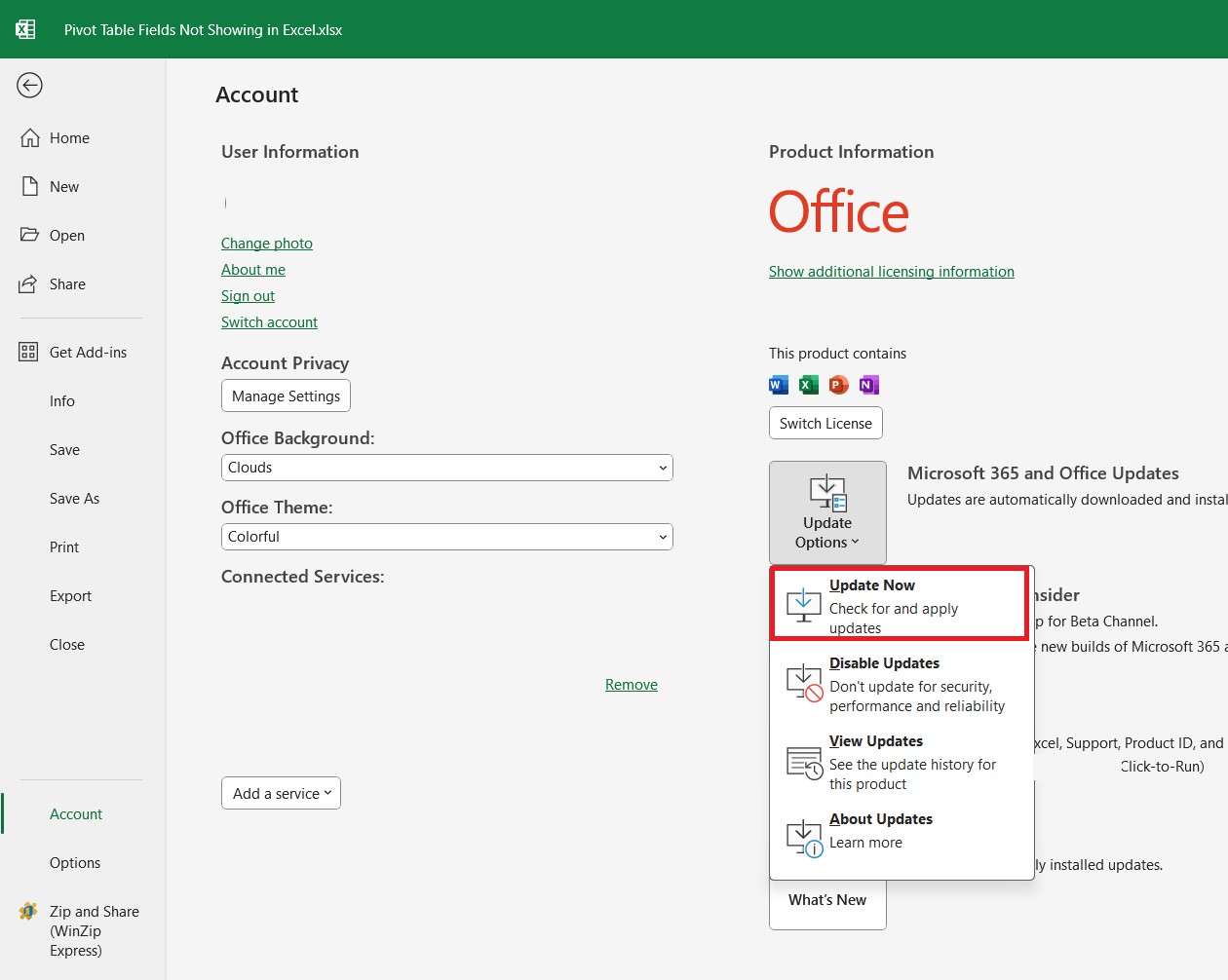Click New label in sidebar
The height and width of the screenshot is (980, 1228).
[x=64, y=187]
